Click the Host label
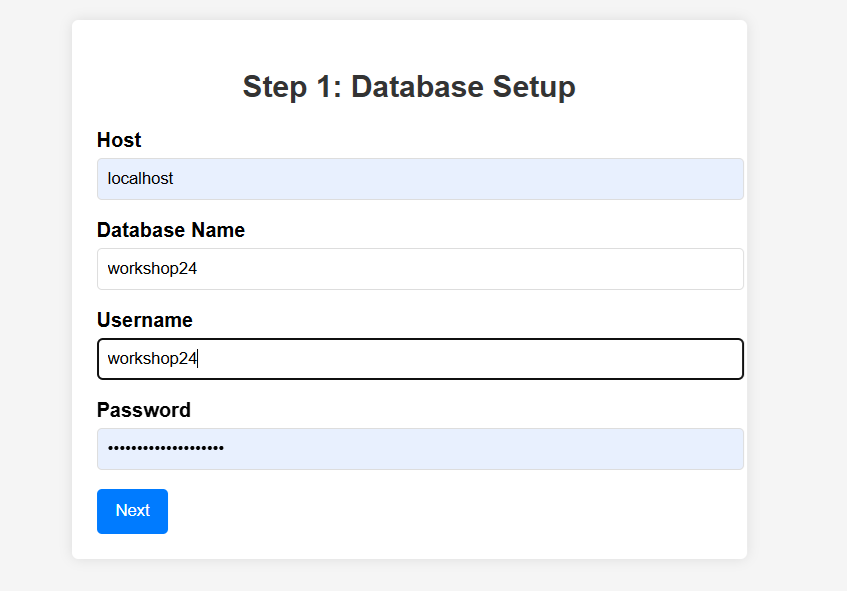847x591 pixels. (119, 140)
